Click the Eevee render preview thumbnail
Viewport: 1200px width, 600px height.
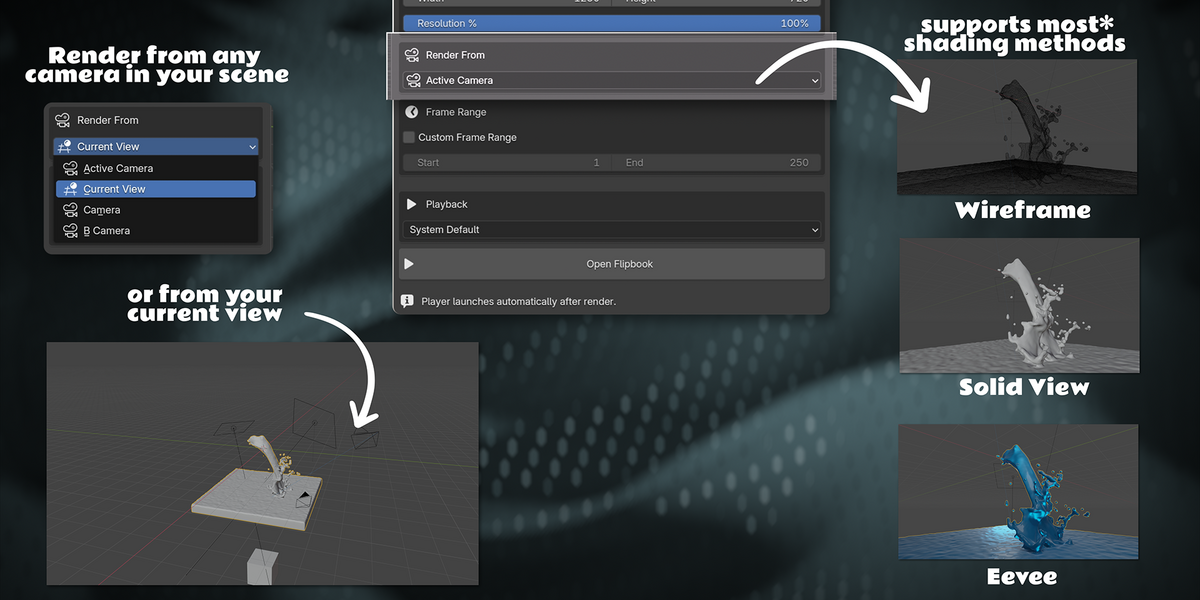[1018, 492]
